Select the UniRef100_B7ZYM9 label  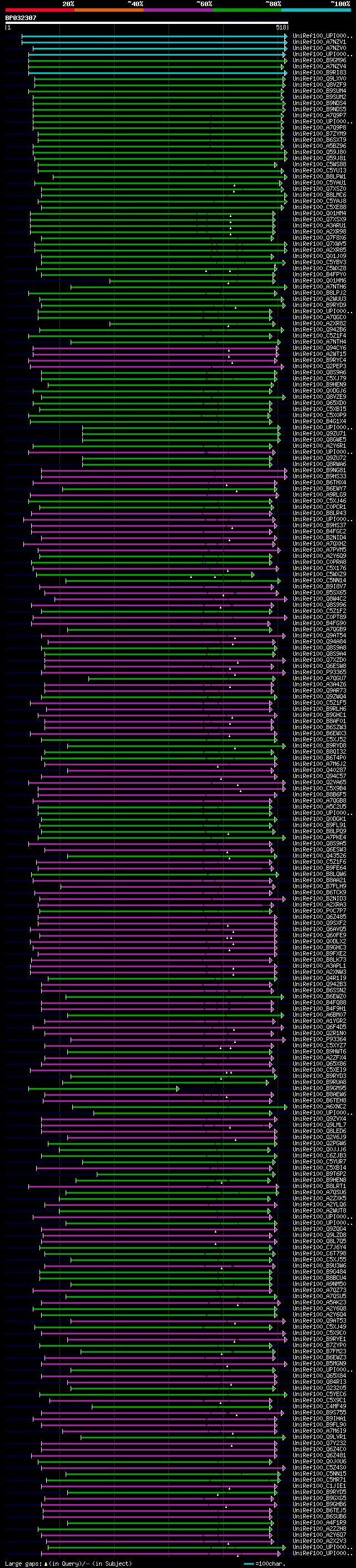pyautogui.click(x=319, y=133)
